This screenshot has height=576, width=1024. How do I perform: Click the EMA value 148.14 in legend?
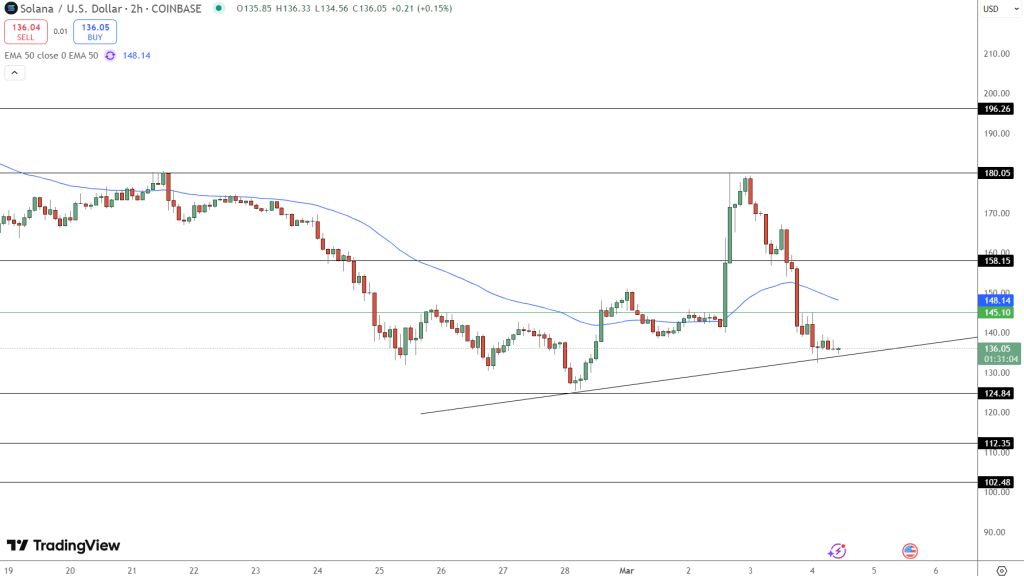(x=136, y=56)
